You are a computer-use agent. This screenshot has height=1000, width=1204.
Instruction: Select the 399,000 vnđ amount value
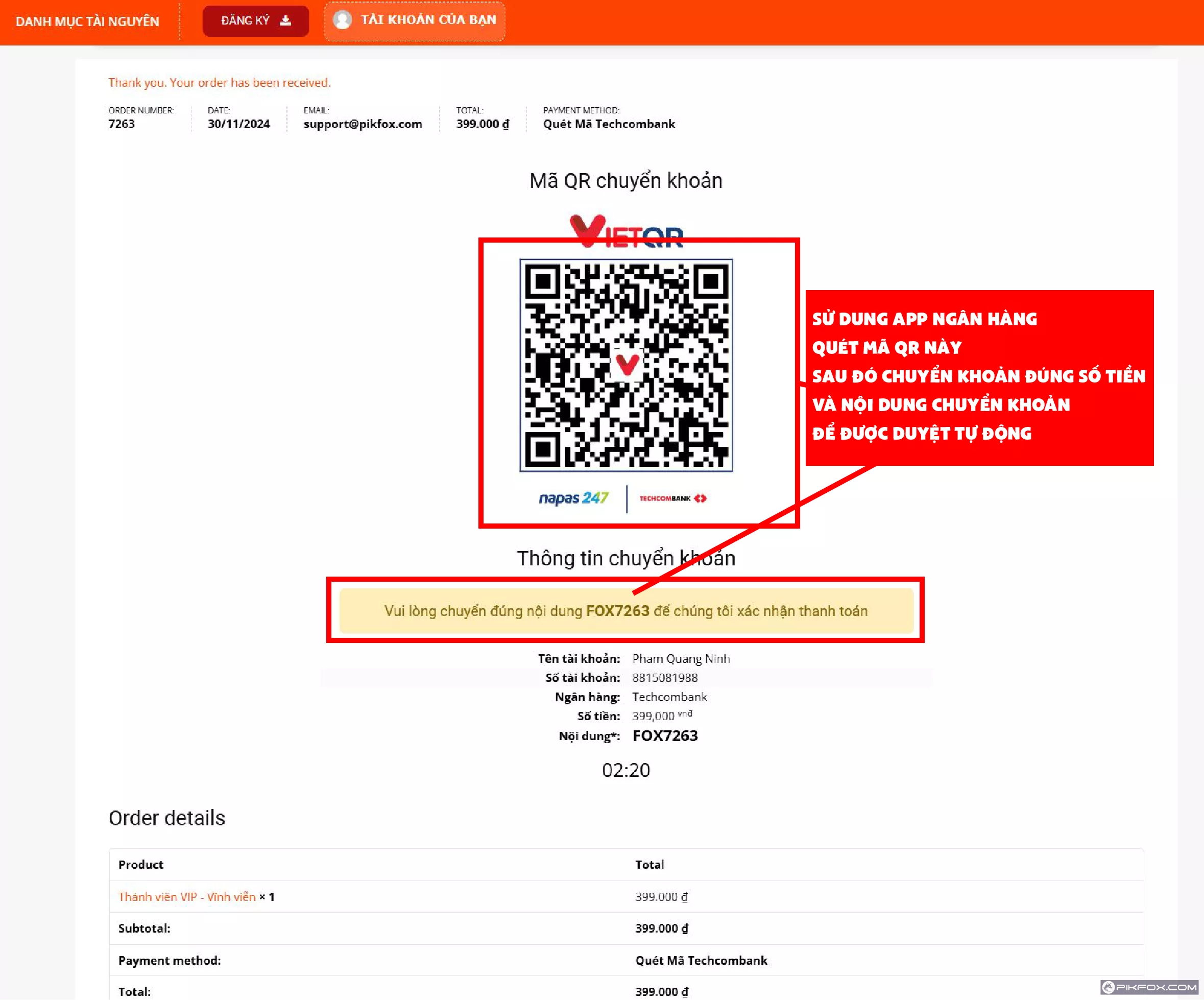point(662,716)
